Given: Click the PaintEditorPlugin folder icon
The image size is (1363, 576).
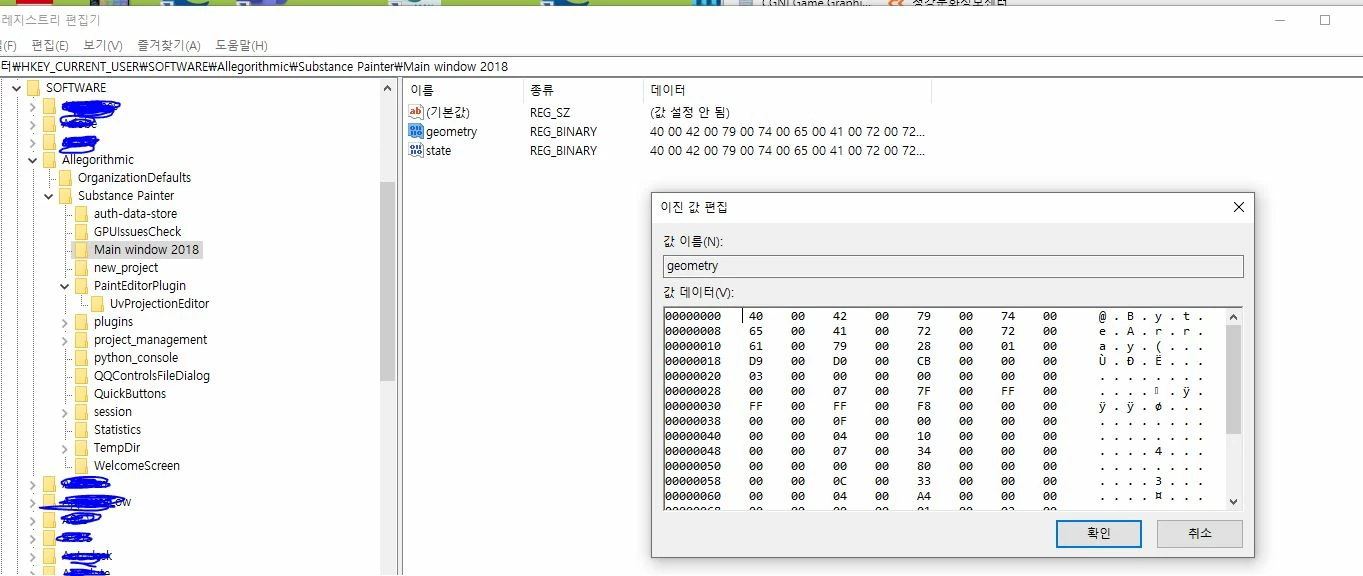Looking at the screenshot, I should click(x=82, y=286).
